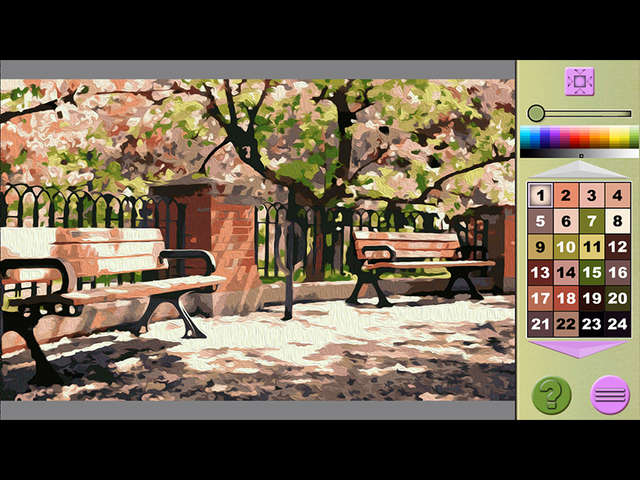Select color swatch number 1

tap(540, 196)
